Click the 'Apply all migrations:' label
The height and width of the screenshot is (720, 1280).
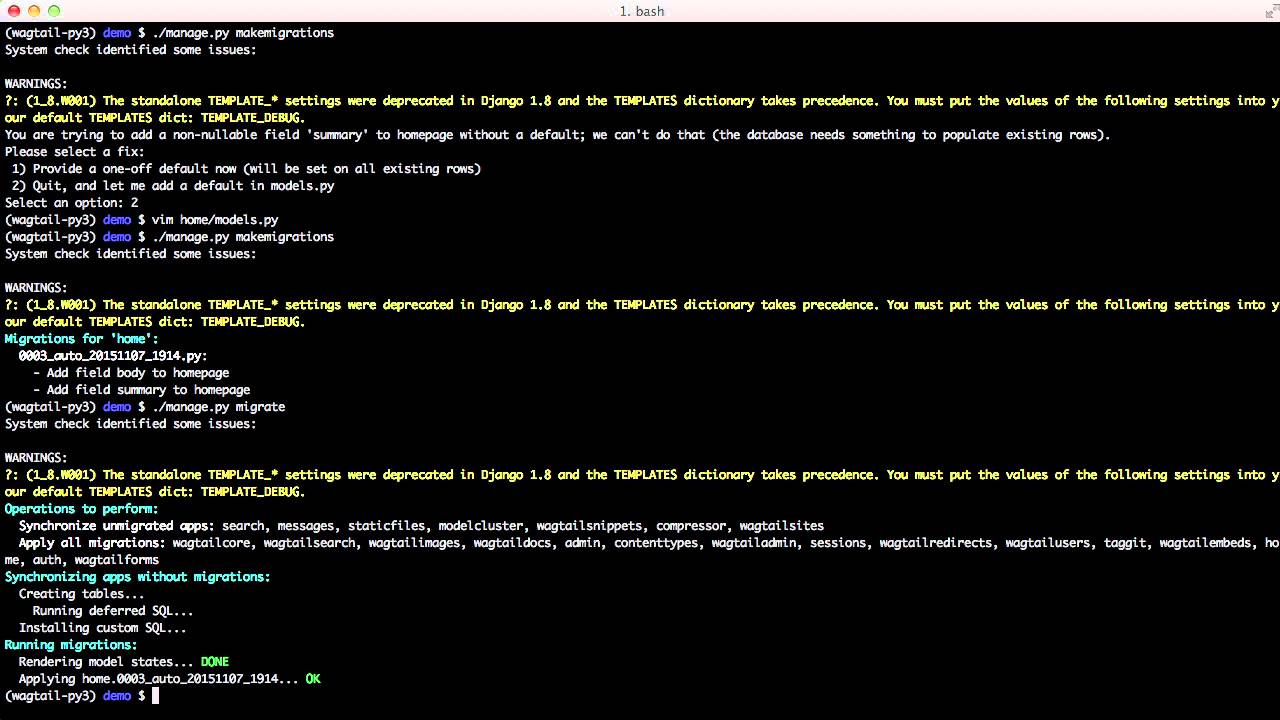(x=92, y=543)
